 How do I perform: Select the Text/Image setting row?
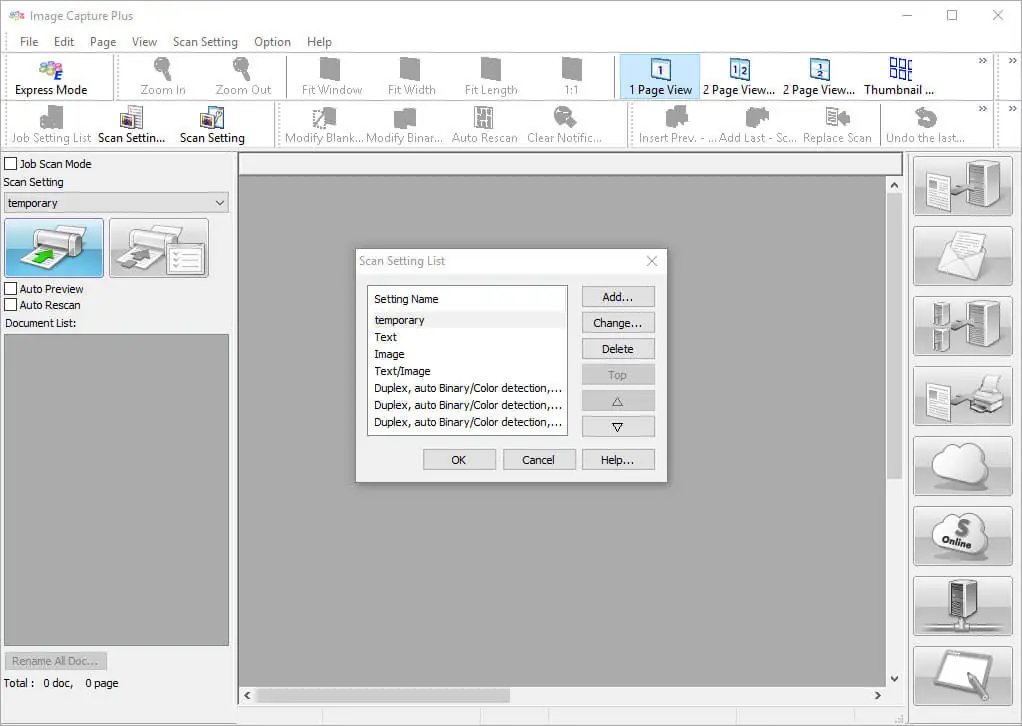click(x=467, y=371)
